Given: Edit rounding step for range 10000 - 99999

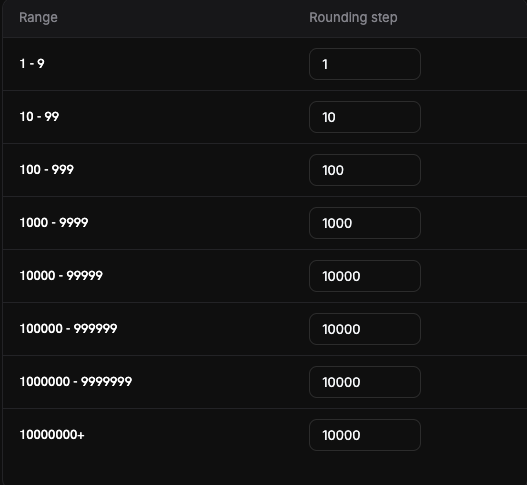Looking at the screenshot, I should point(365,276).
